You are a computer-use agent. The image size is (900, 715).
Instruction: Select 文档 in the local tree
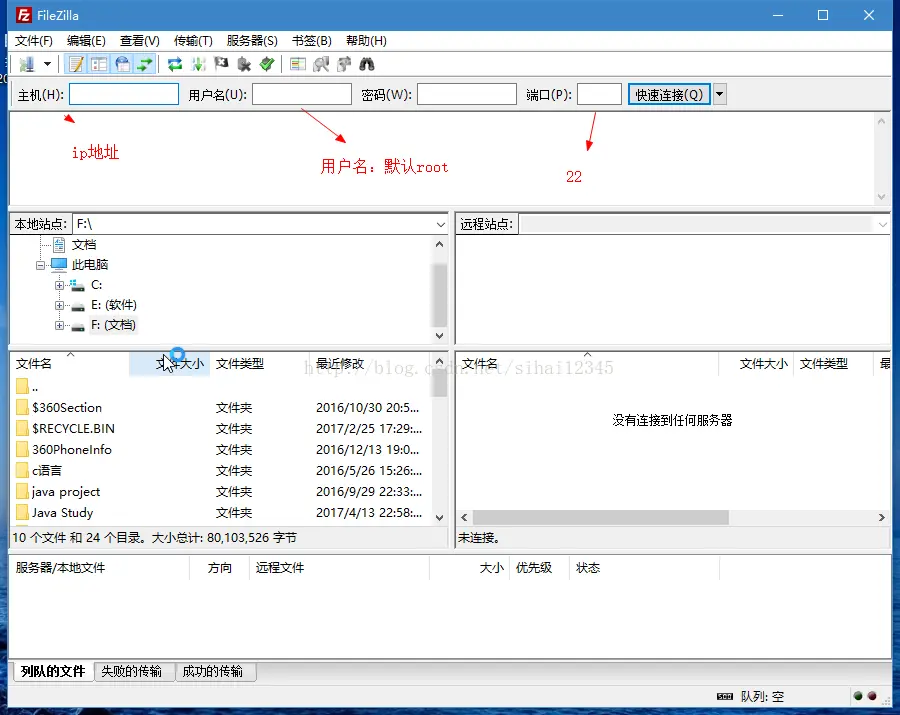84,245
